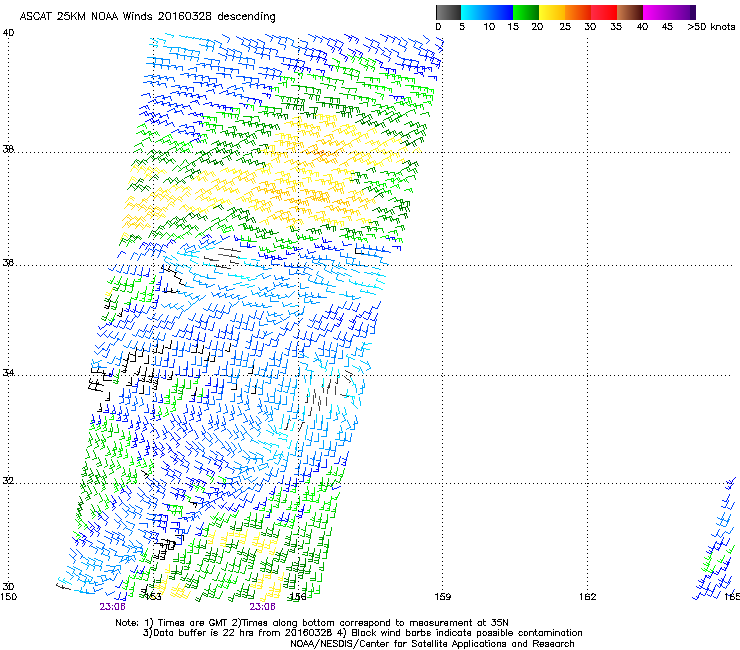Click the latitude 40 axis label

[x=8, y=33]
